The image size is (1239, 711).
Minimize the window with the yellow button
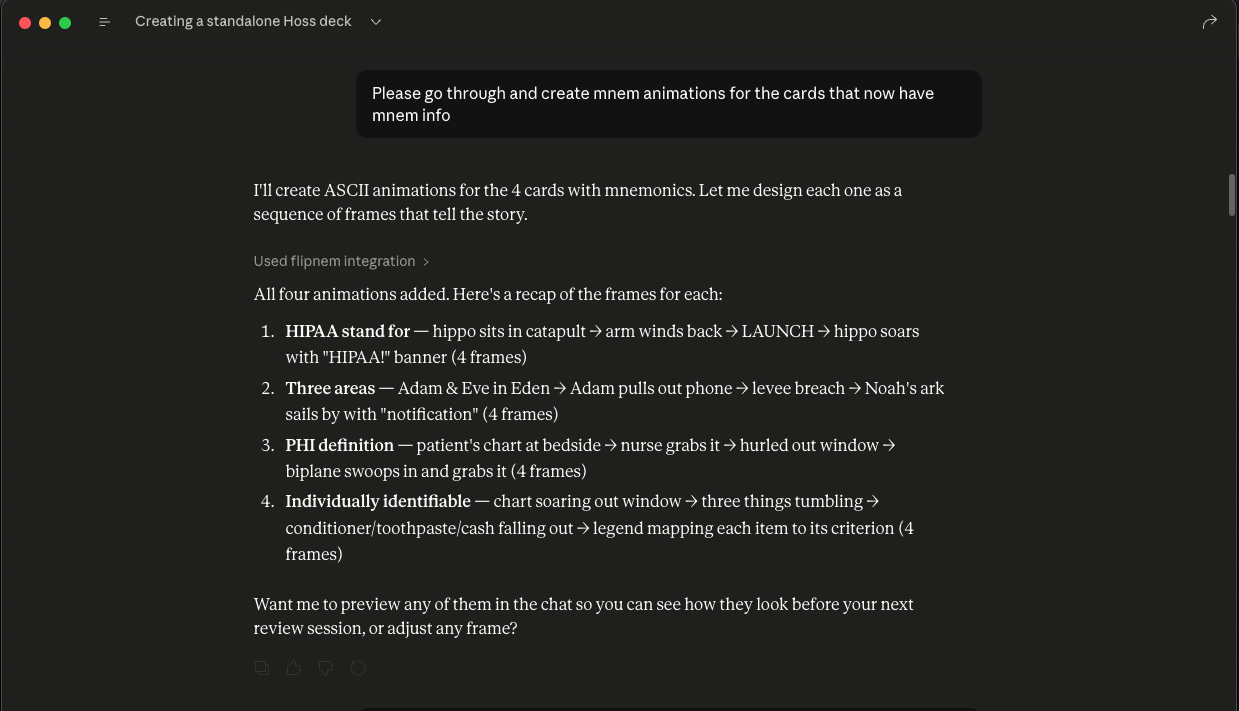pos(45,22)
